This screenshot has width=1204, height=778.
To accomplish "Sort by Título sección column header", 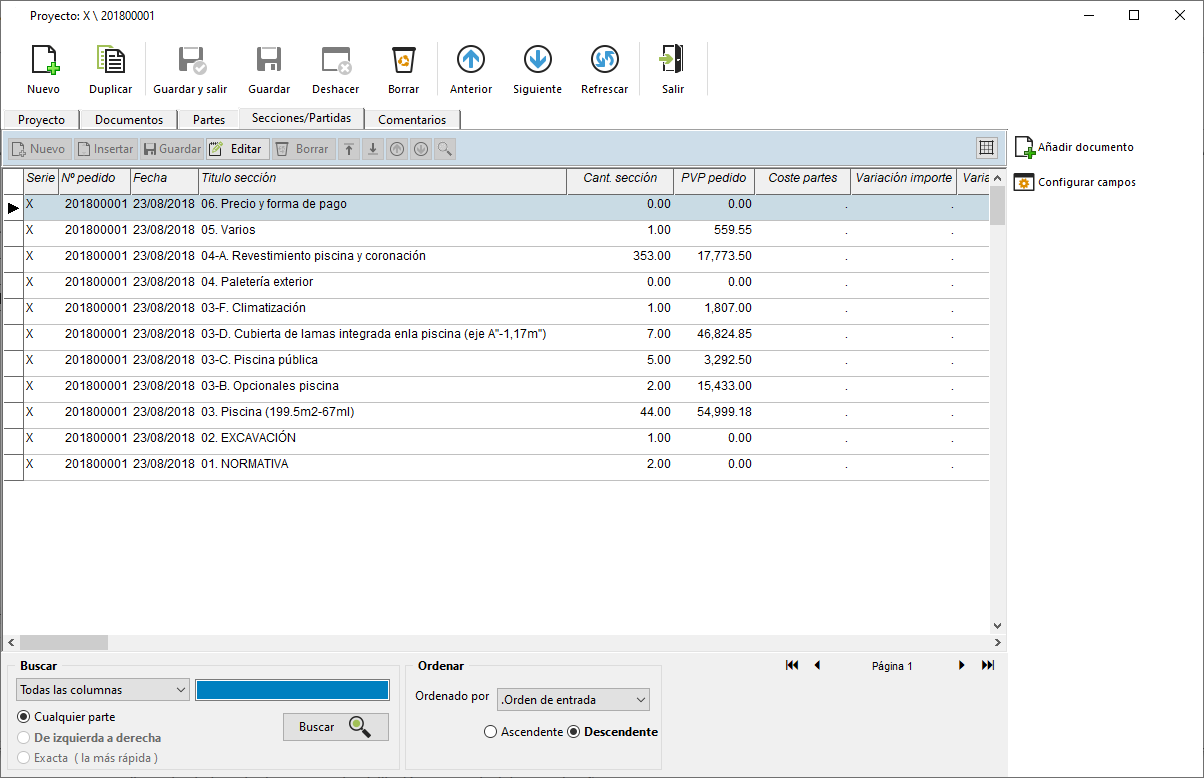I will [382, 179].
